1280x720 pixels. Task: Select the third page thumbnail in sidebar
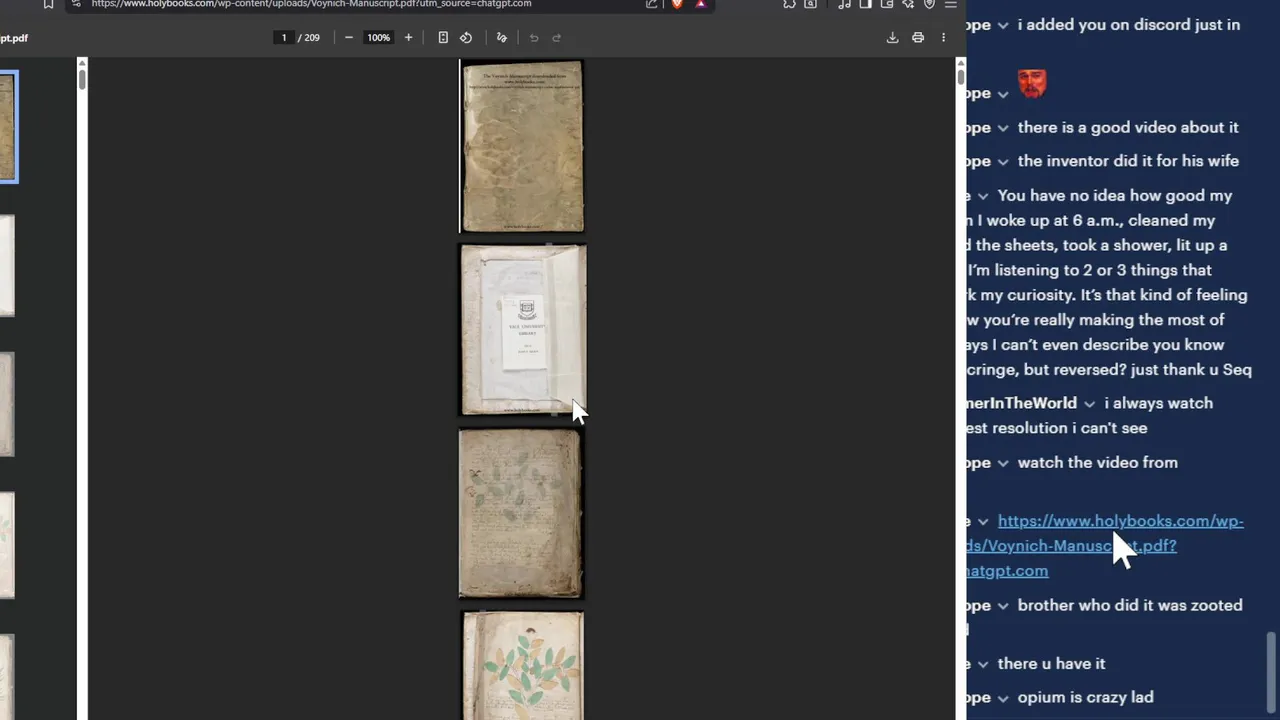pos(7,404)
